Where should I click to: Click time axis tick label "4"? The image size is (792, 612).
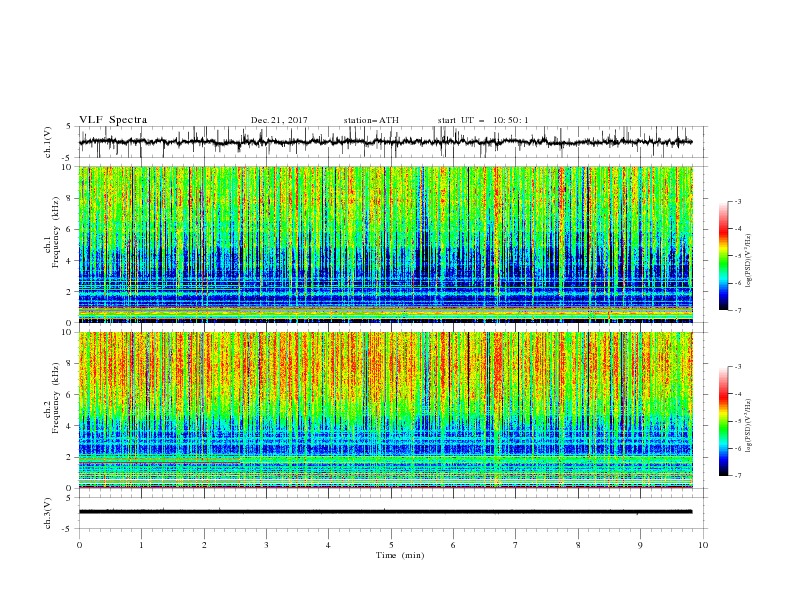point(329,545)
